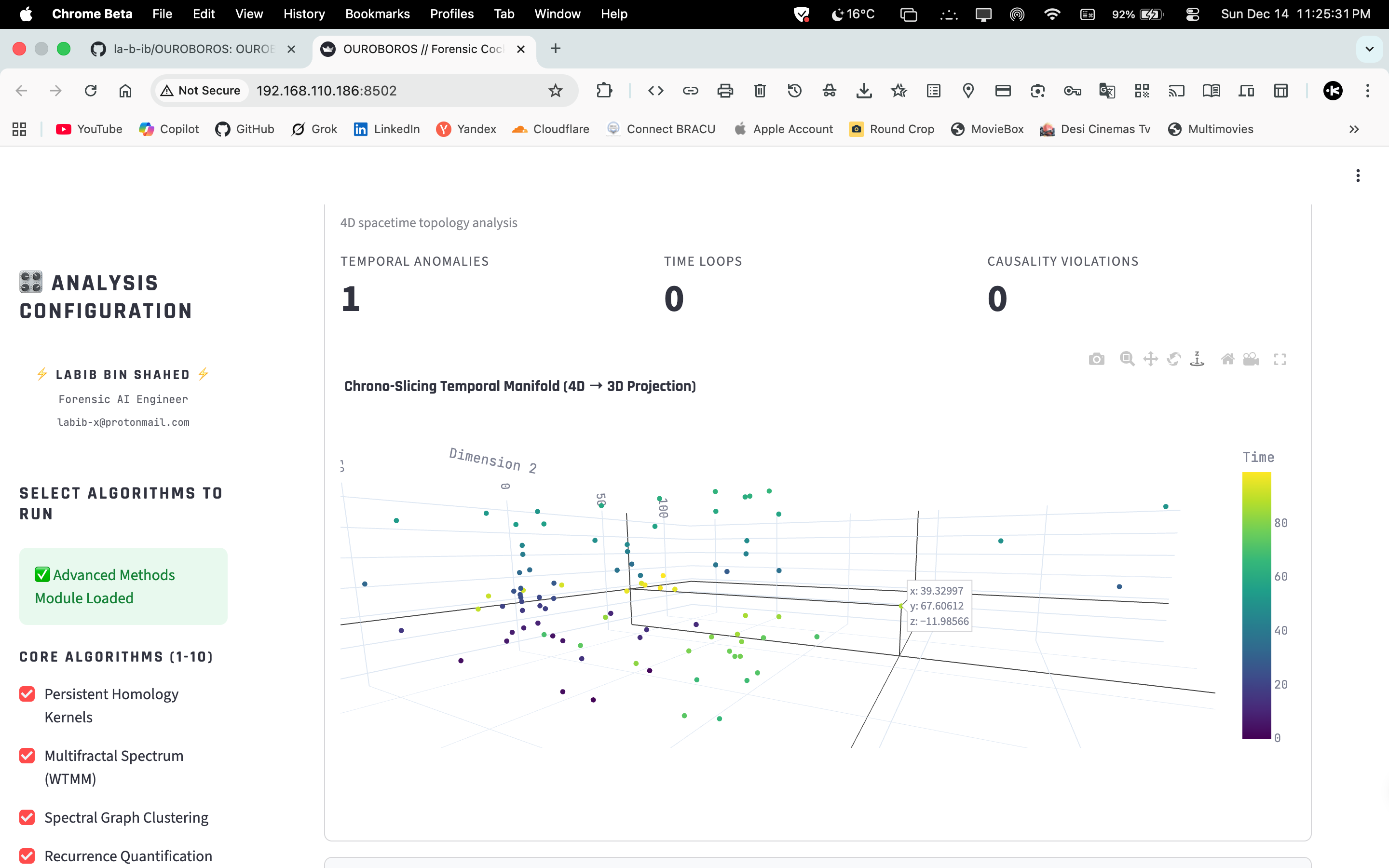Select the Zoom tool in the plot toolbar

(x=1127, y=359)
